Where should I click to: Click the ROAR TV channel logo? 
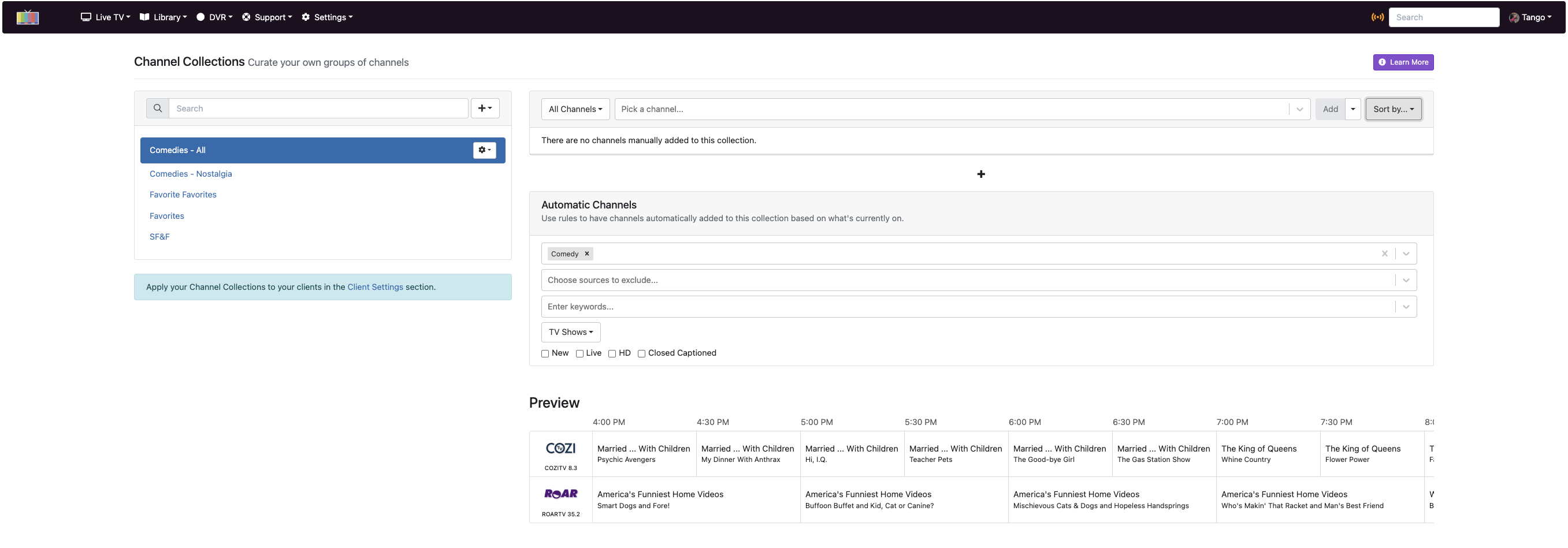coord(560,494)
